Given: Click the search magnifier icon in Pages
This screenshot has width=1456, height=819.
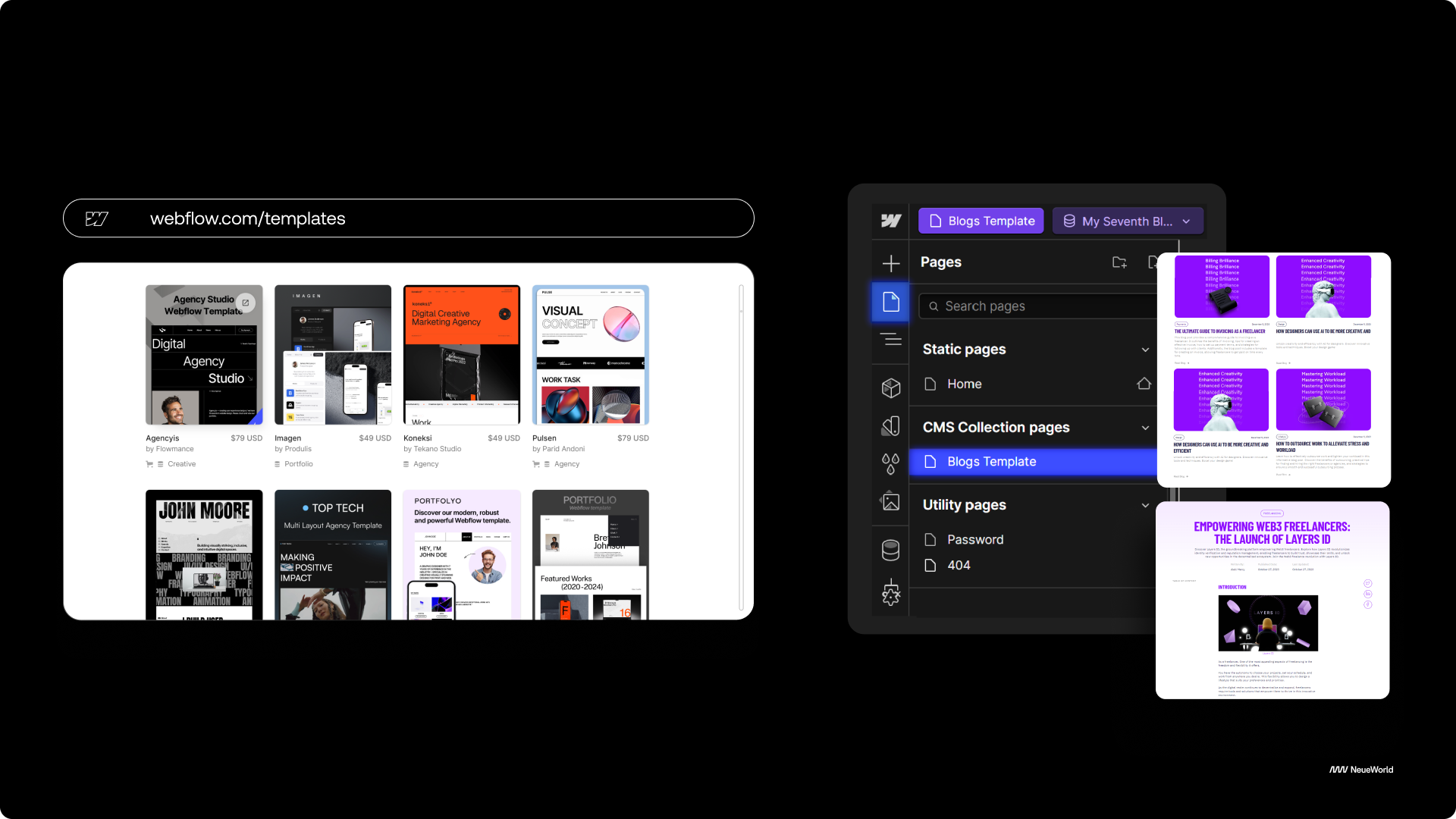Looking at the screenshot, I should pos(934,306).
